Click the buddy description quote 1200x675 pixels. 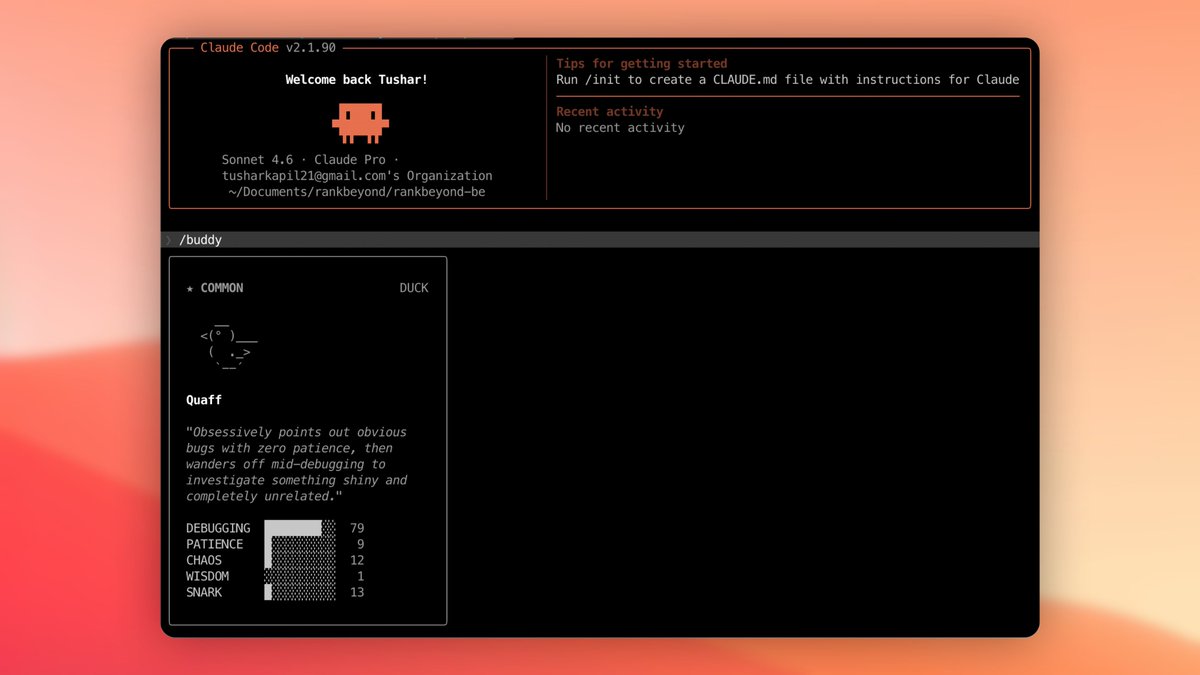(x=297, y=464)
